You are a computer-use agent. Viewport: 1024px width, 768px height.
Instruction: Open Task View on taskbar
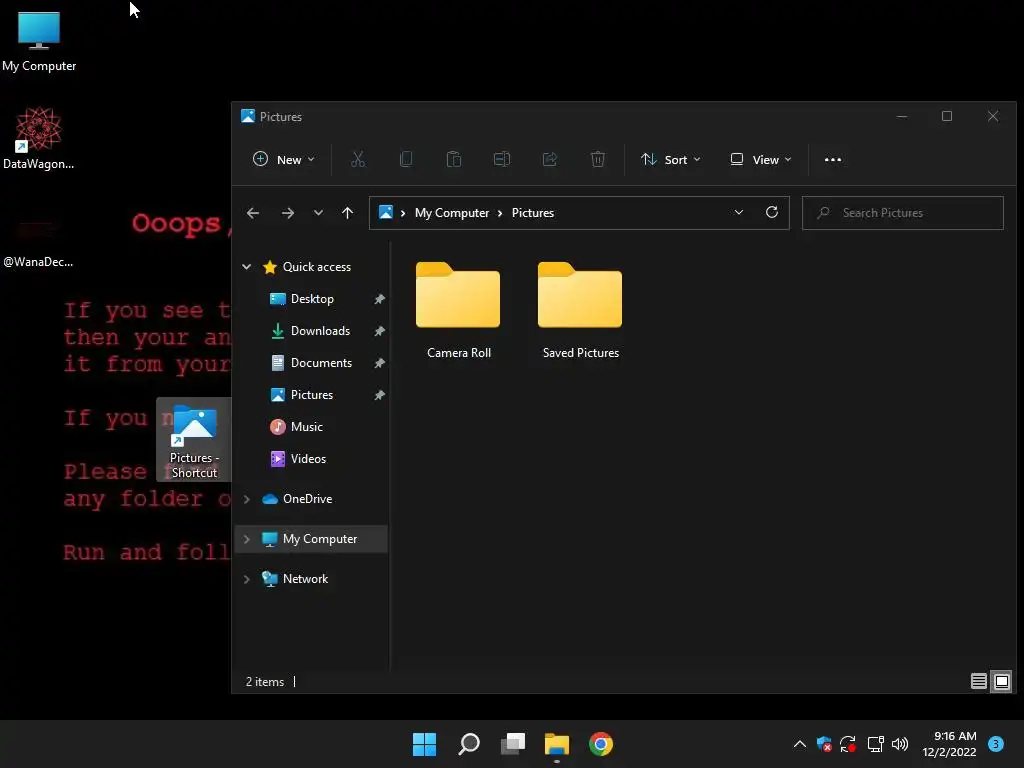tap(513, 744)
